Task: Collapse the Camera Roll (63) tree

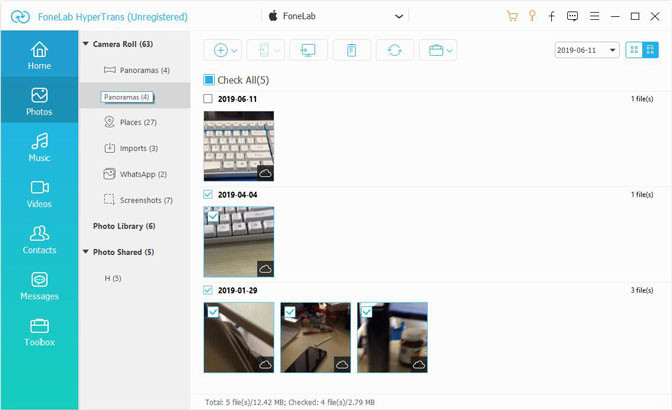Action: pyautogui.click(x=86, y=44)
